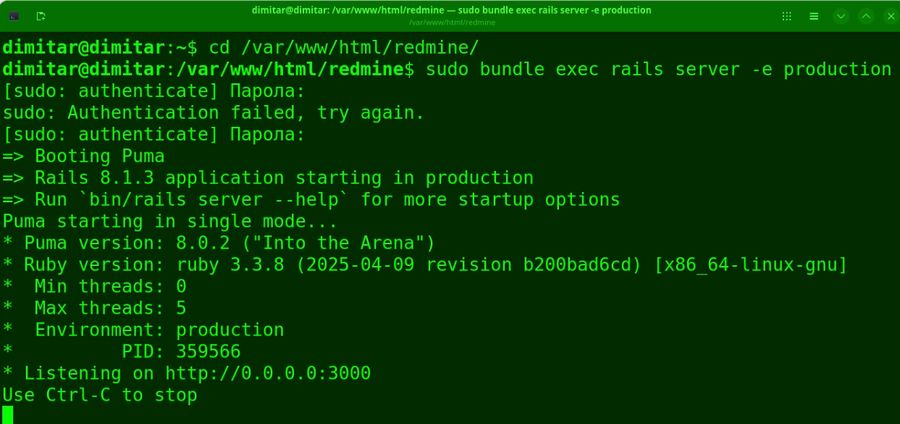
Task: Maximize the window with the up chevron
Action: coord(866,16)
